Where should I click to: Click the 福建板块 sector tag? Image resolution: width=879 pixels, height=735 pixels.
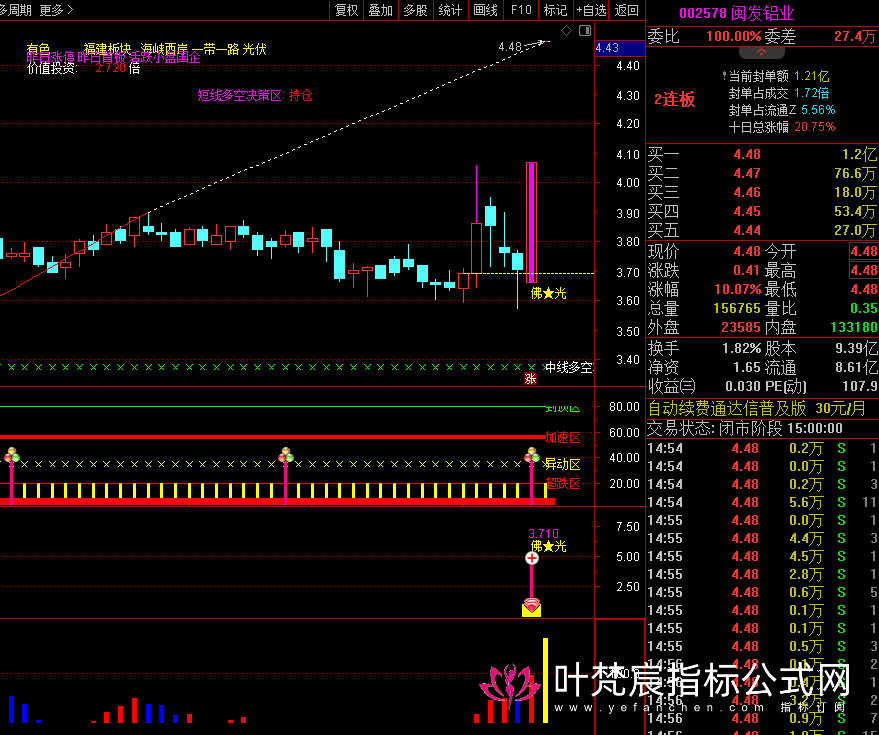point(107,49)
